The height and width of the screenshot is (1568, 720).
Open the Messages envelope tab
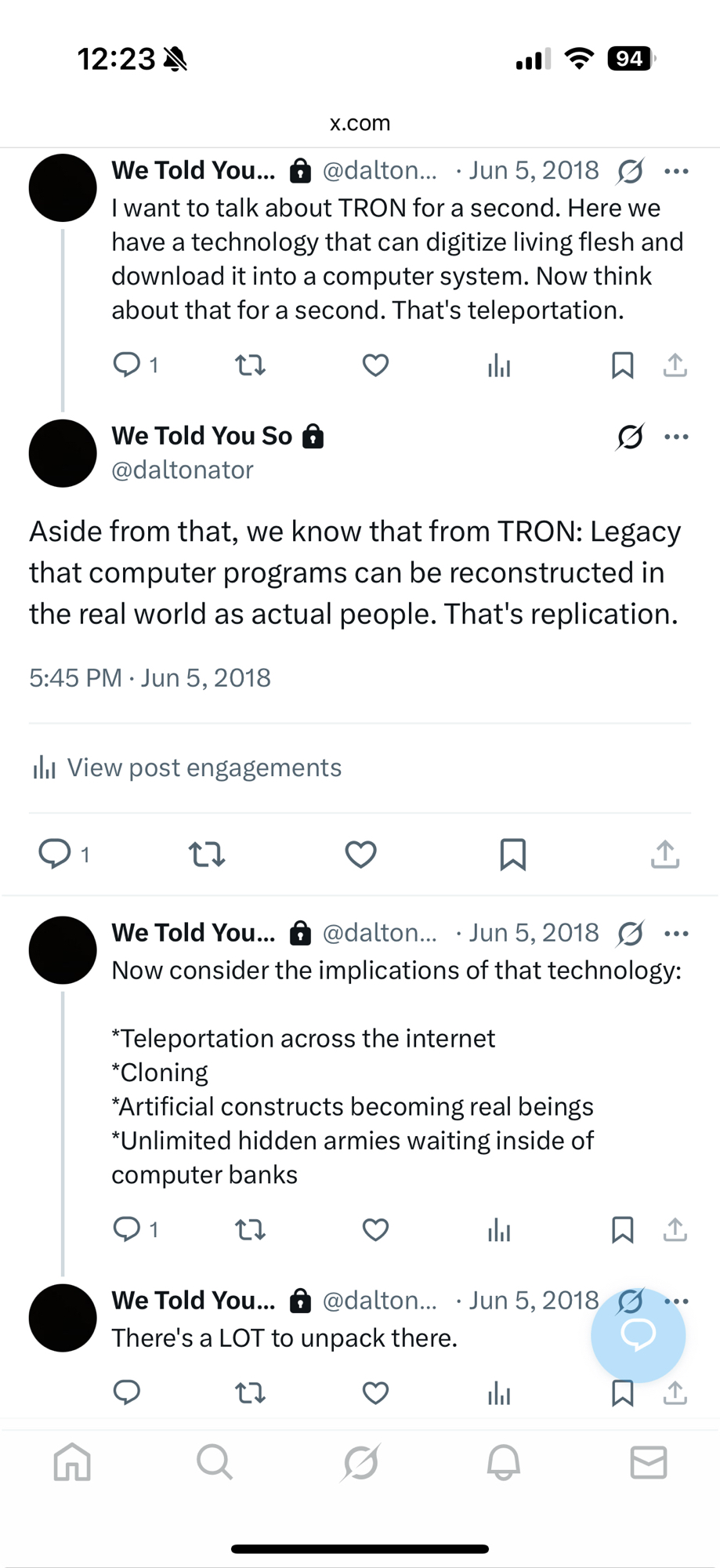coord(648,1462)
